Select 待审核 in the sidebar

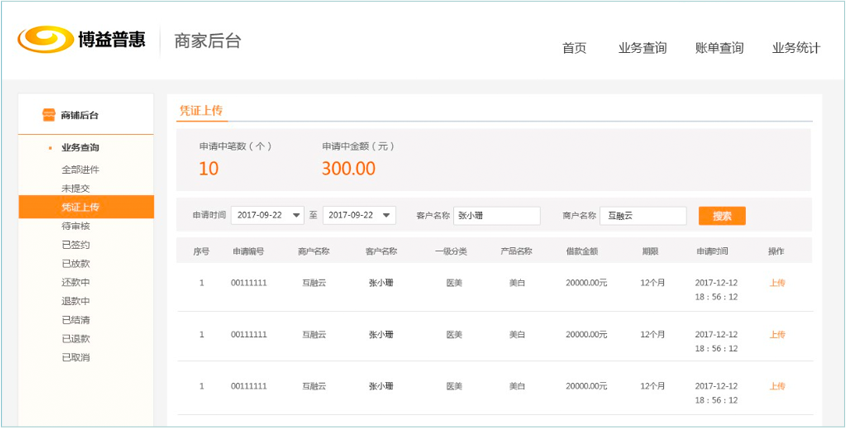75,226
